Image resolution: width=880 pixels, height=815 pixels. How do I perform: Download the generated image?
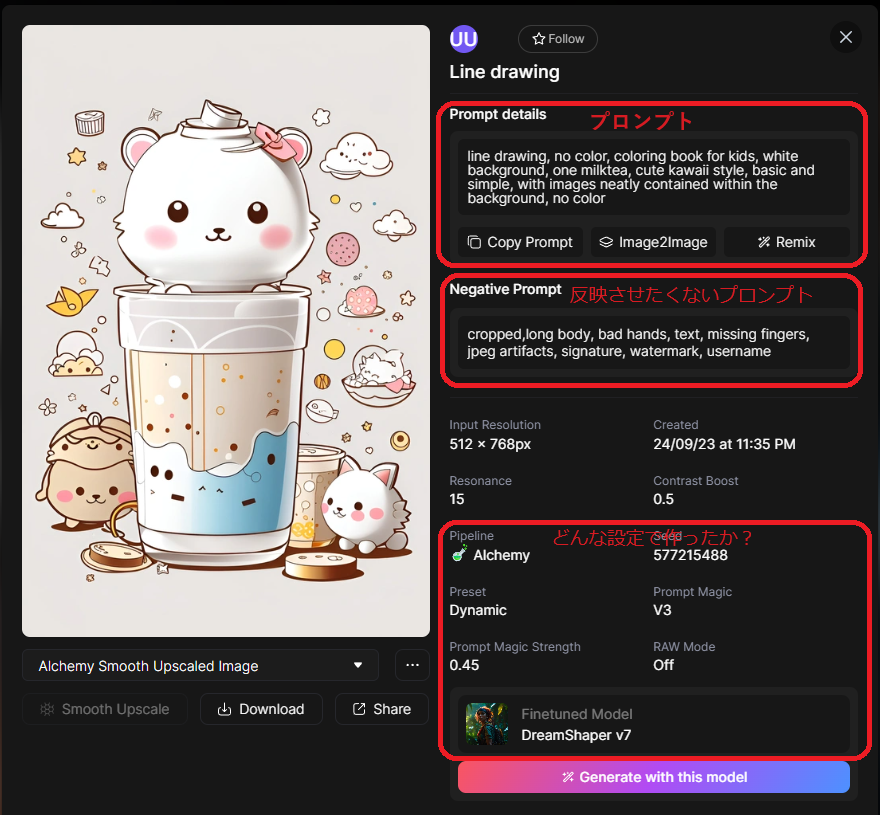tap(261, 709)
